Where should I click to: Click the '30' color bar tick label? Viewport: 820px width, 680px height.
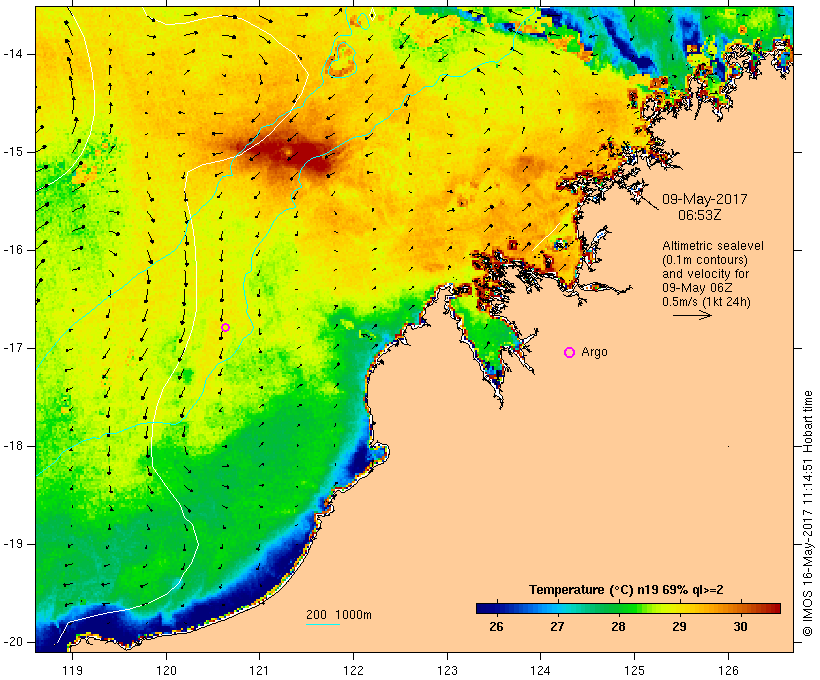click(740, 627)
